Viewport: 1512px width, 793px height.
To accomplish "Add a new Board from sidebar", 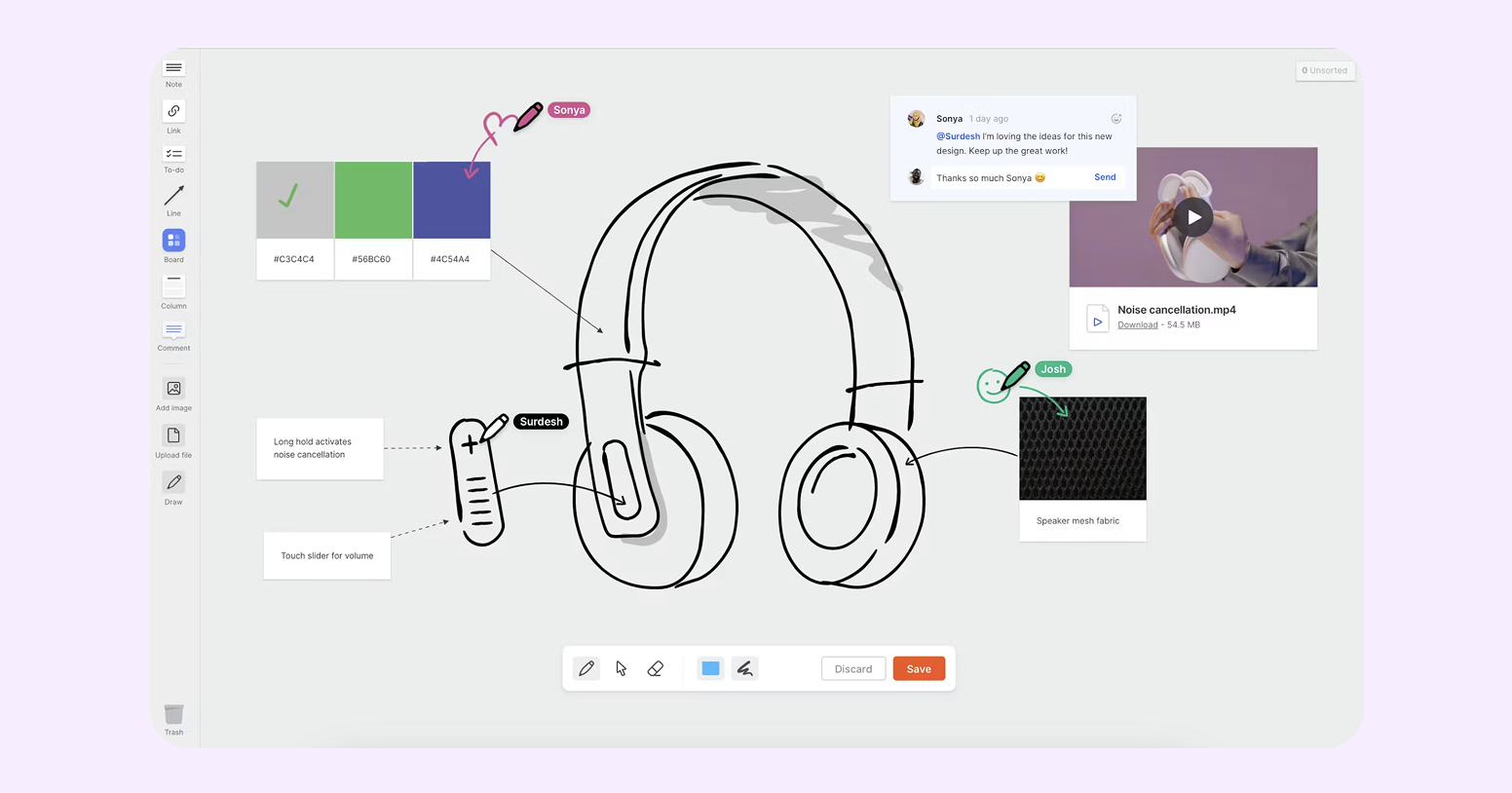I will 173,241.
